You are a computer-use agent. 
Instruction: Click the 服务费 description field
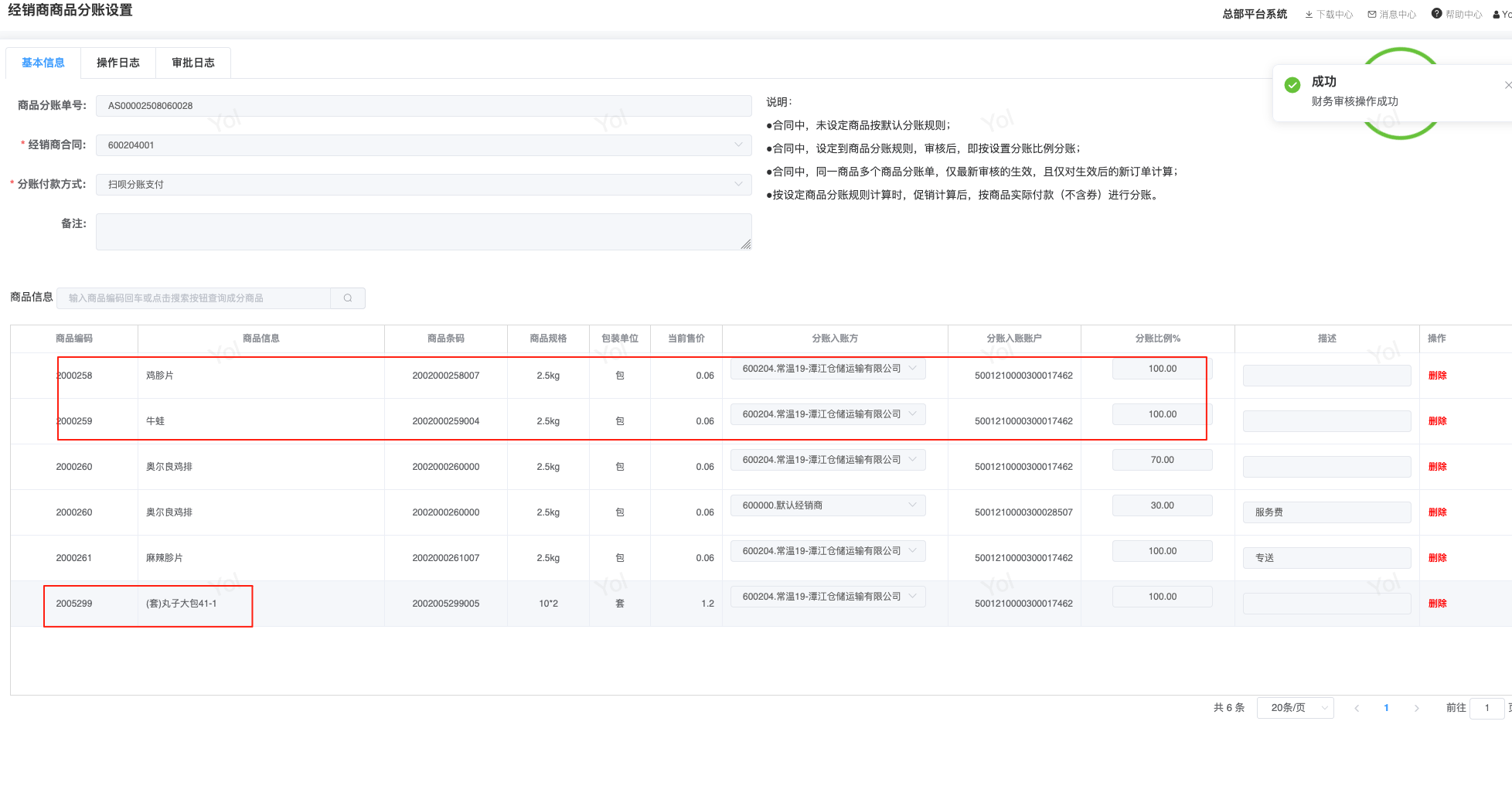click(x=1326, y=512)
